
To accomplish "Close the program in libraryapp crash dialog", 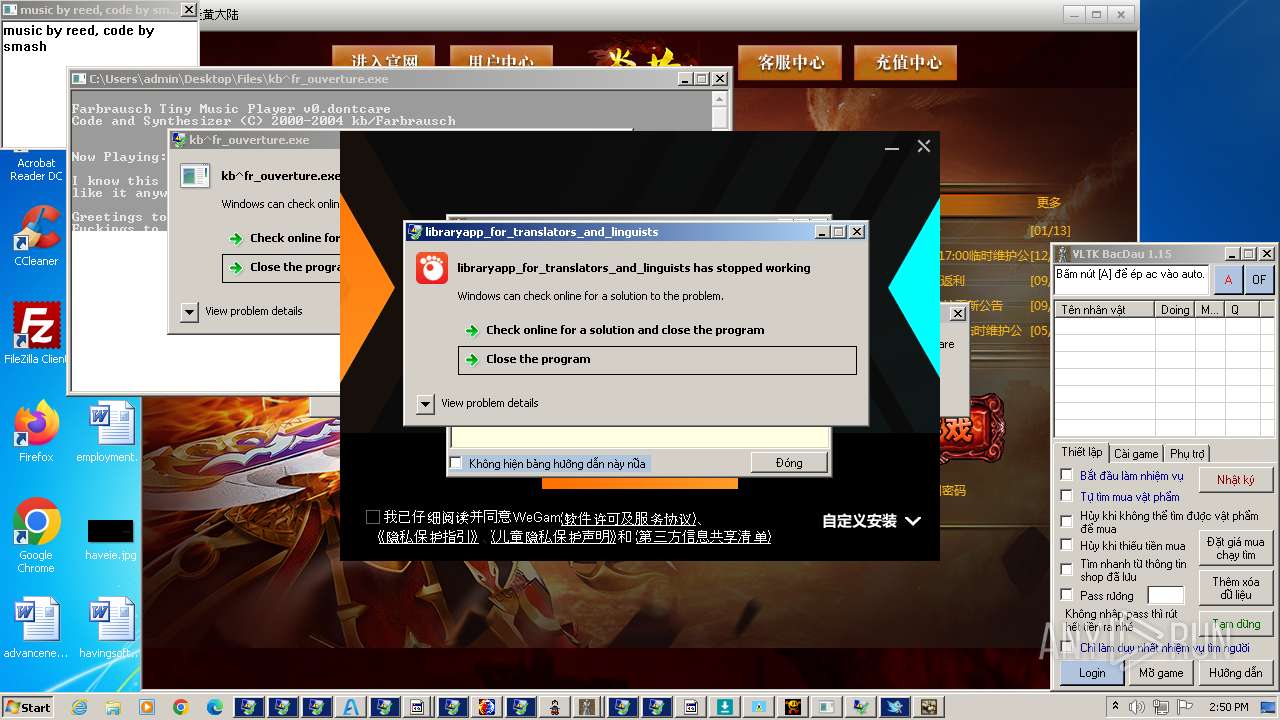I will click(657, 359).
